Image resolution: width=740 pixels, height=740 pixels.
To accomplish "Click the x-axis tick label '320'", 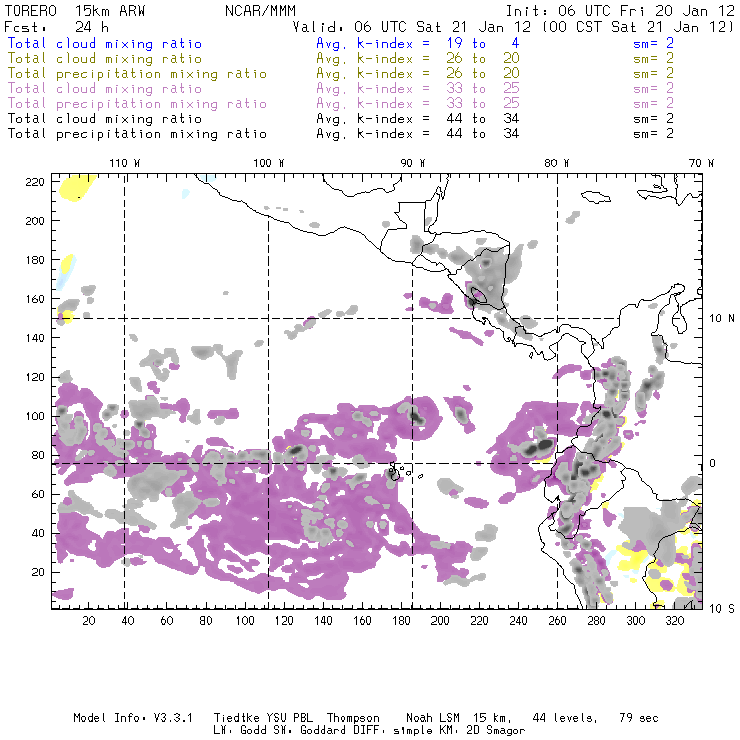I will [675, 621].
